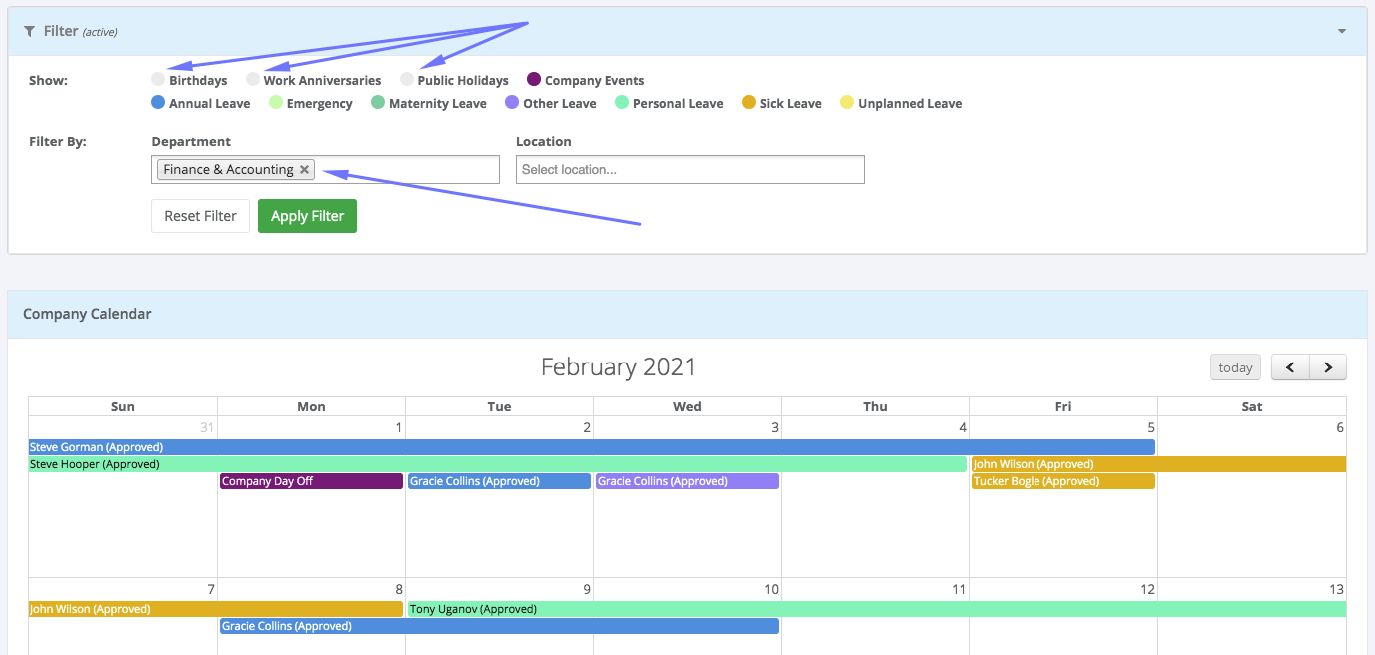Click day number 11 in the calendar
This screenshot has height=655, width=1375.
click(x=959, y=589)
